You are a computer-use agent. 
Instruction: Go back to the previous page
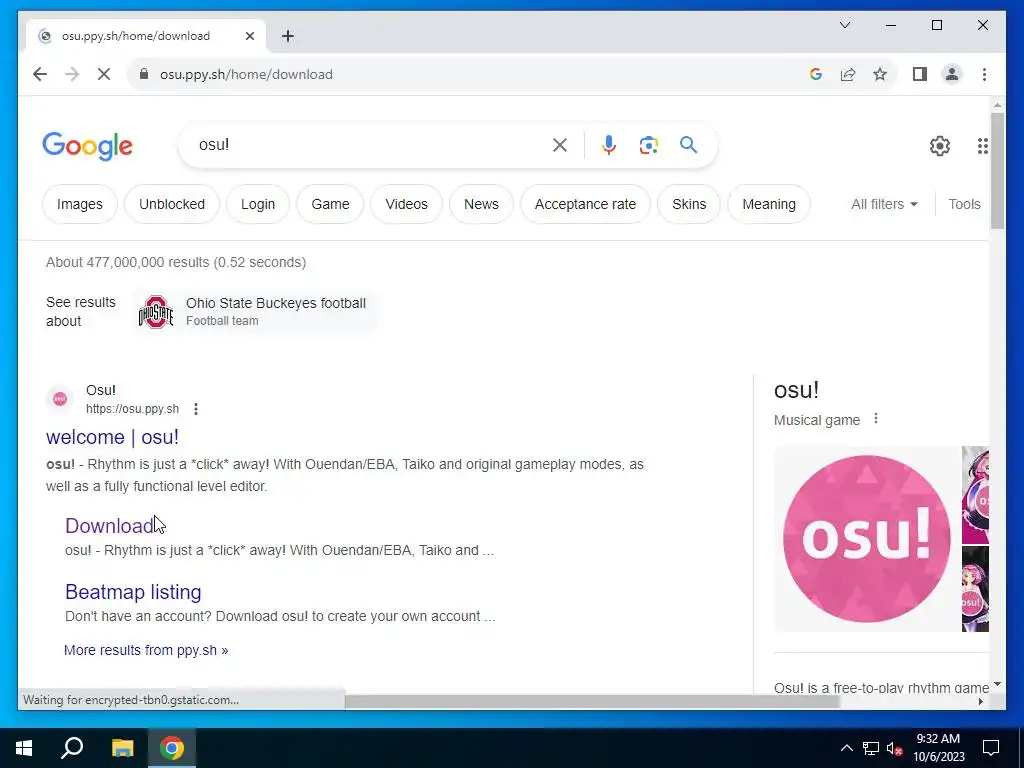[40, 74]
